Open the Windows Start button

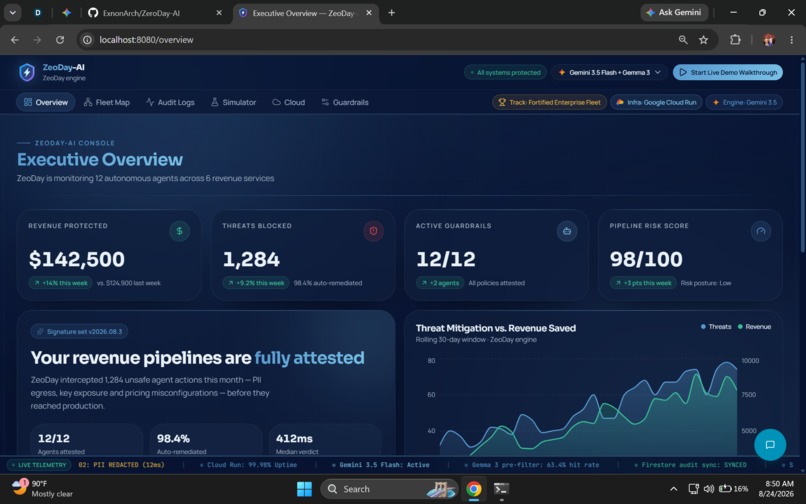pyautogui.click(x=304, y=489)
